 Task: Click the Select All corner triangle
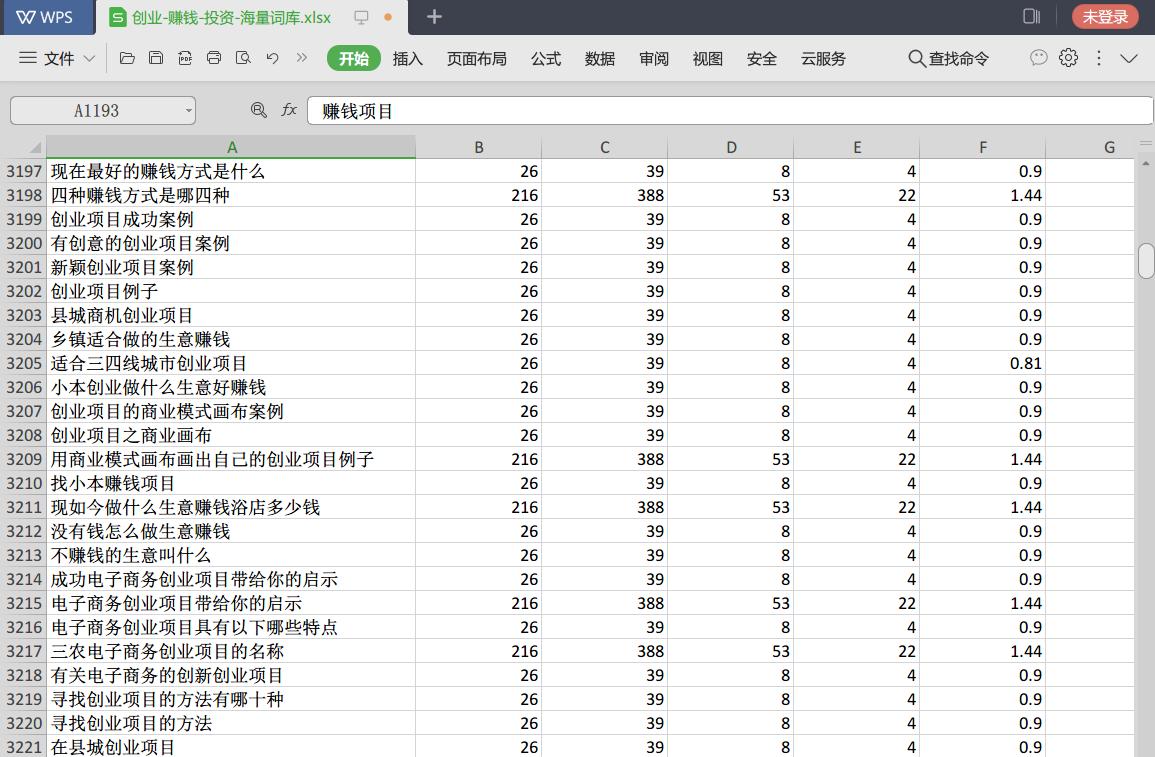tap(35, 147)
